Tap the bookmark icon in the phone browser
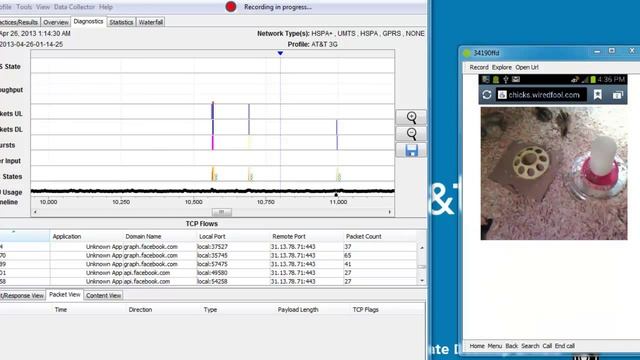Screen dimensions: 640x360 (598, 95)
